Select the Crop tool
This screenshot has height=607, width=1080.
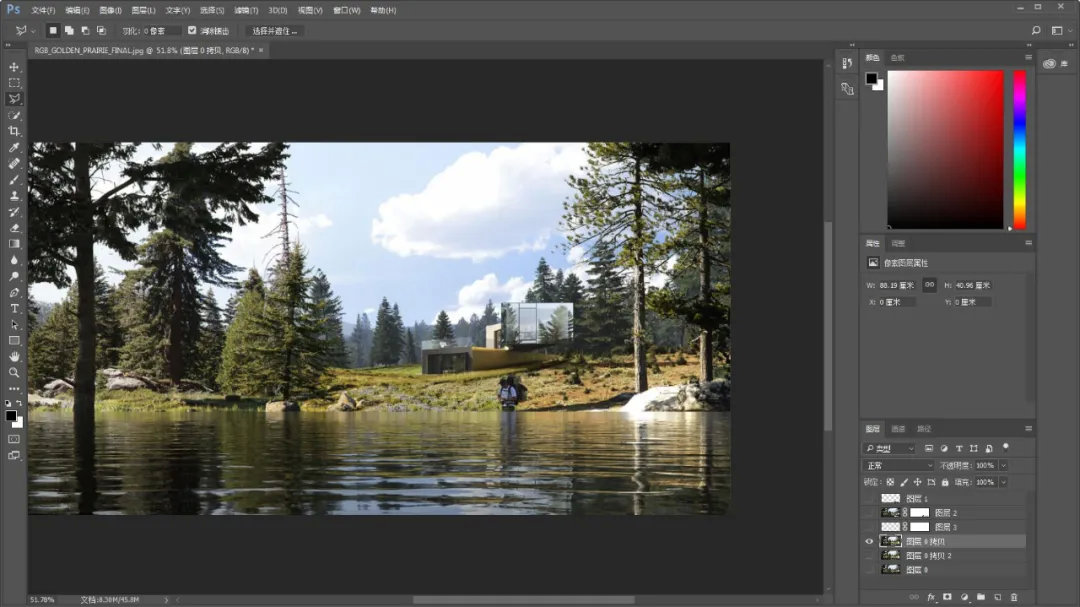14,131
